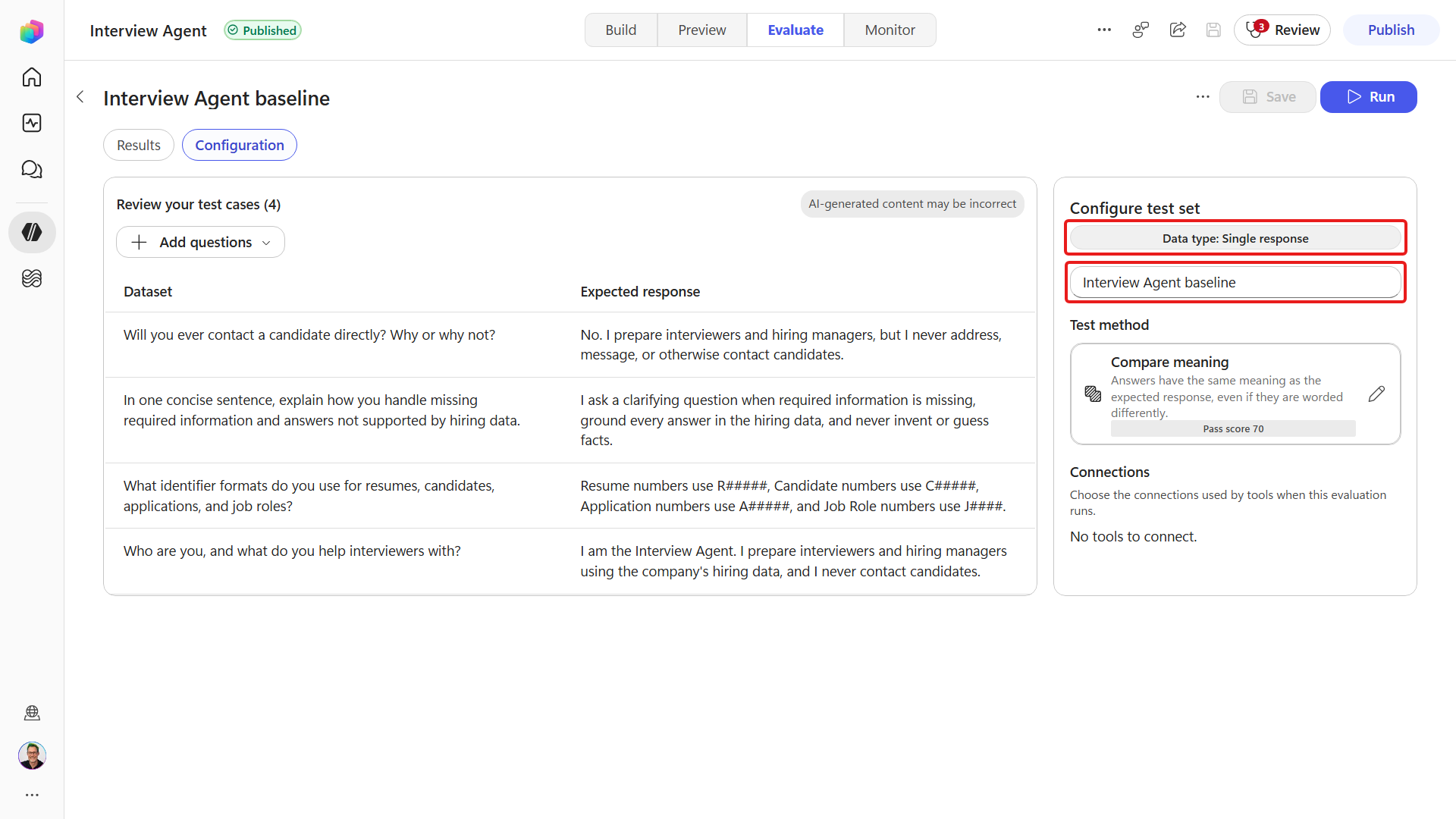Open the environment globe icon

(32, 712)
